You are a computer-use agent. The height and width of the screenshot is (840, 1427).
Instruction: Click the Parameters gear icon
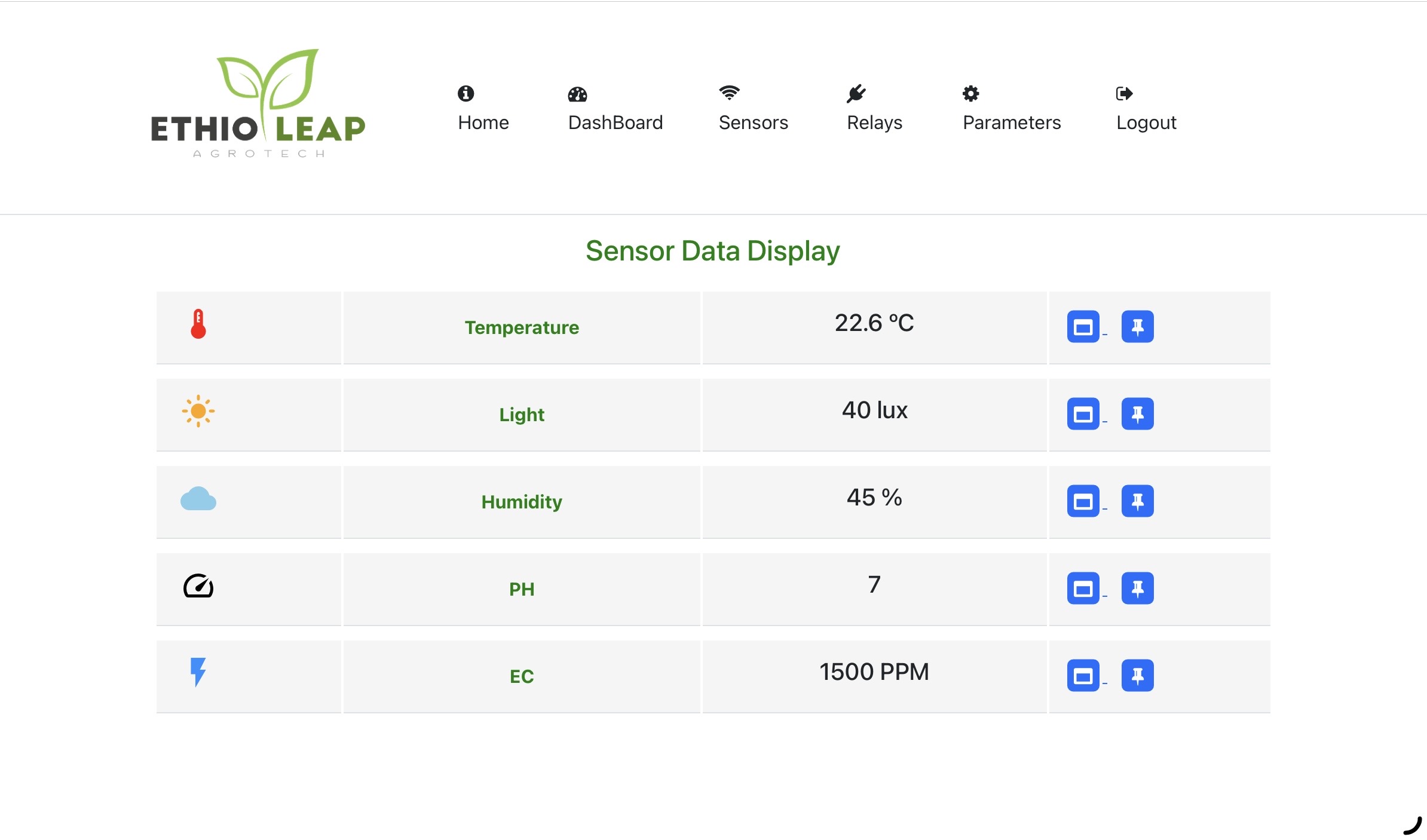click(971, 93)
